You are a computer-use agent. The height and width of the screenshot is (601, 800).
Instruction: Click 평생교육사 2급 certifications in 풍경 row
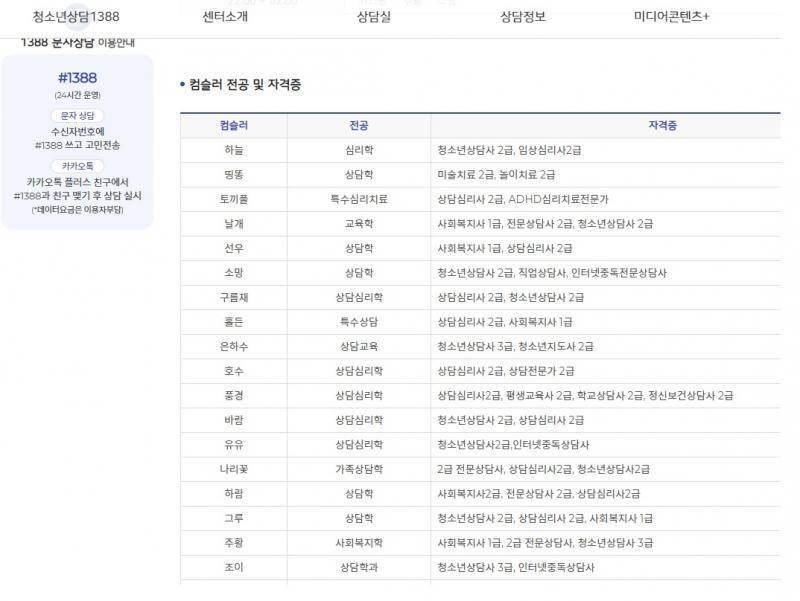539,395
